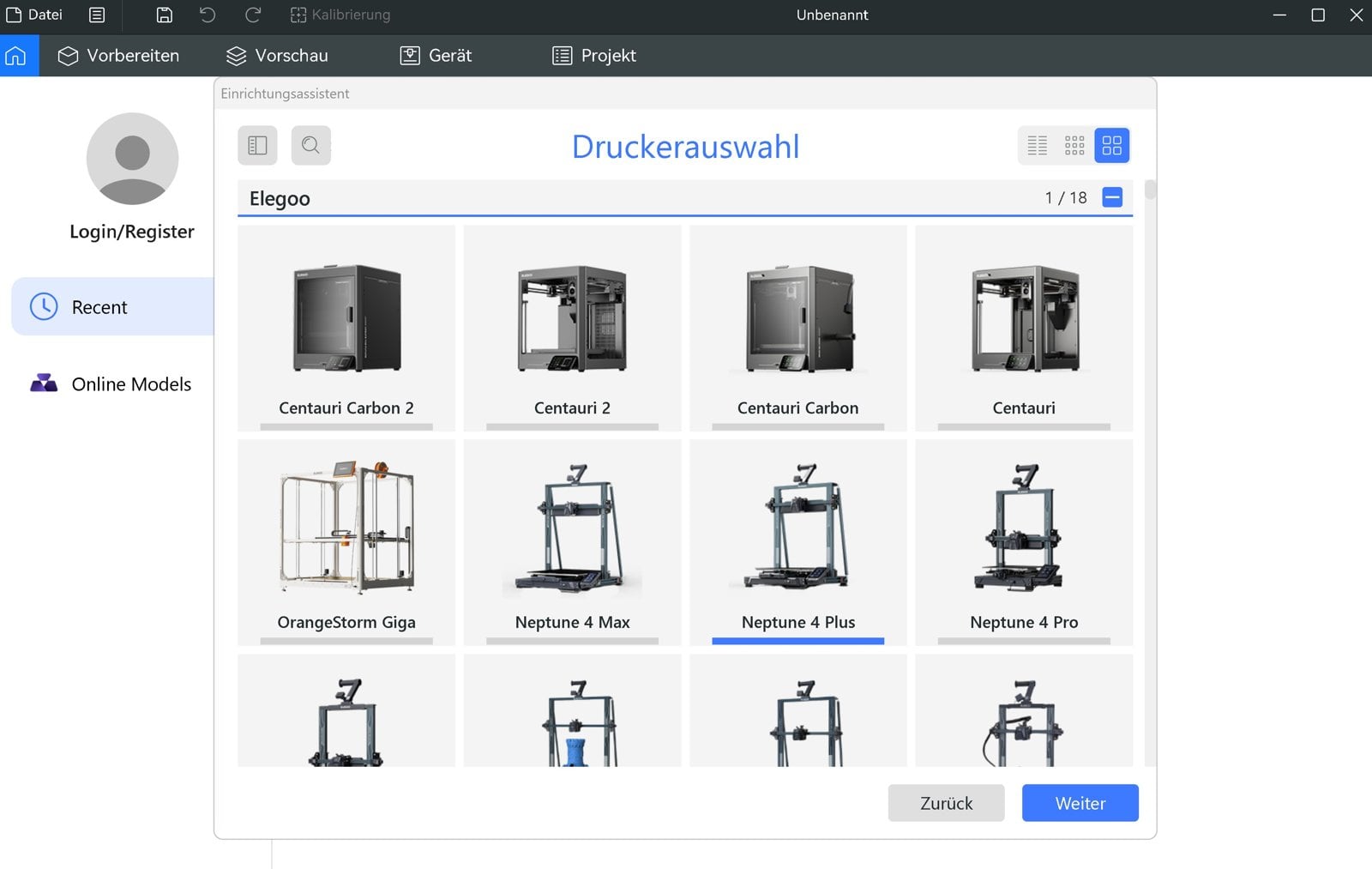1372x869 pixels.
Task: Redo the last undone action
Action: coord(252,15)
